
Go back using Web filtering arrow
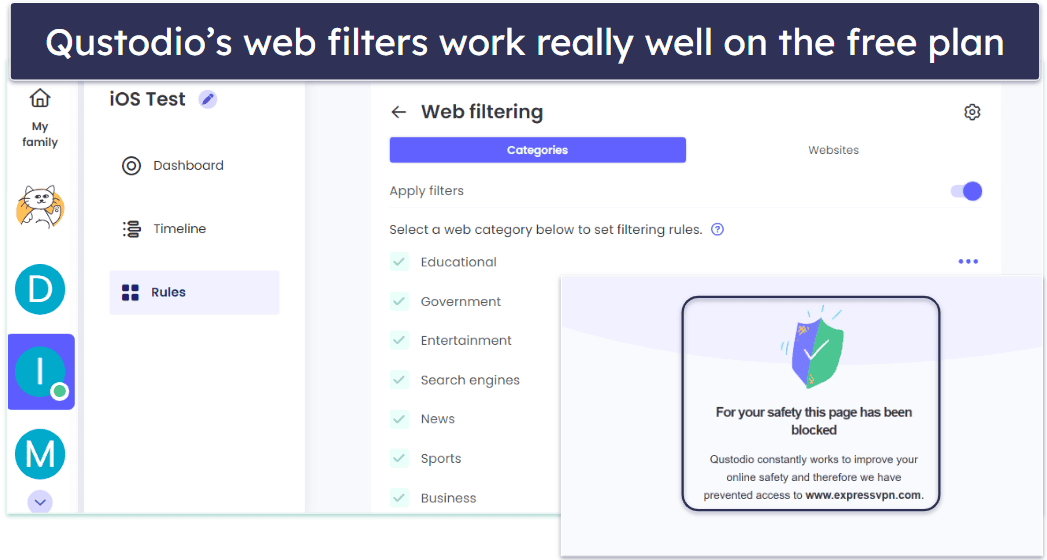399,112
